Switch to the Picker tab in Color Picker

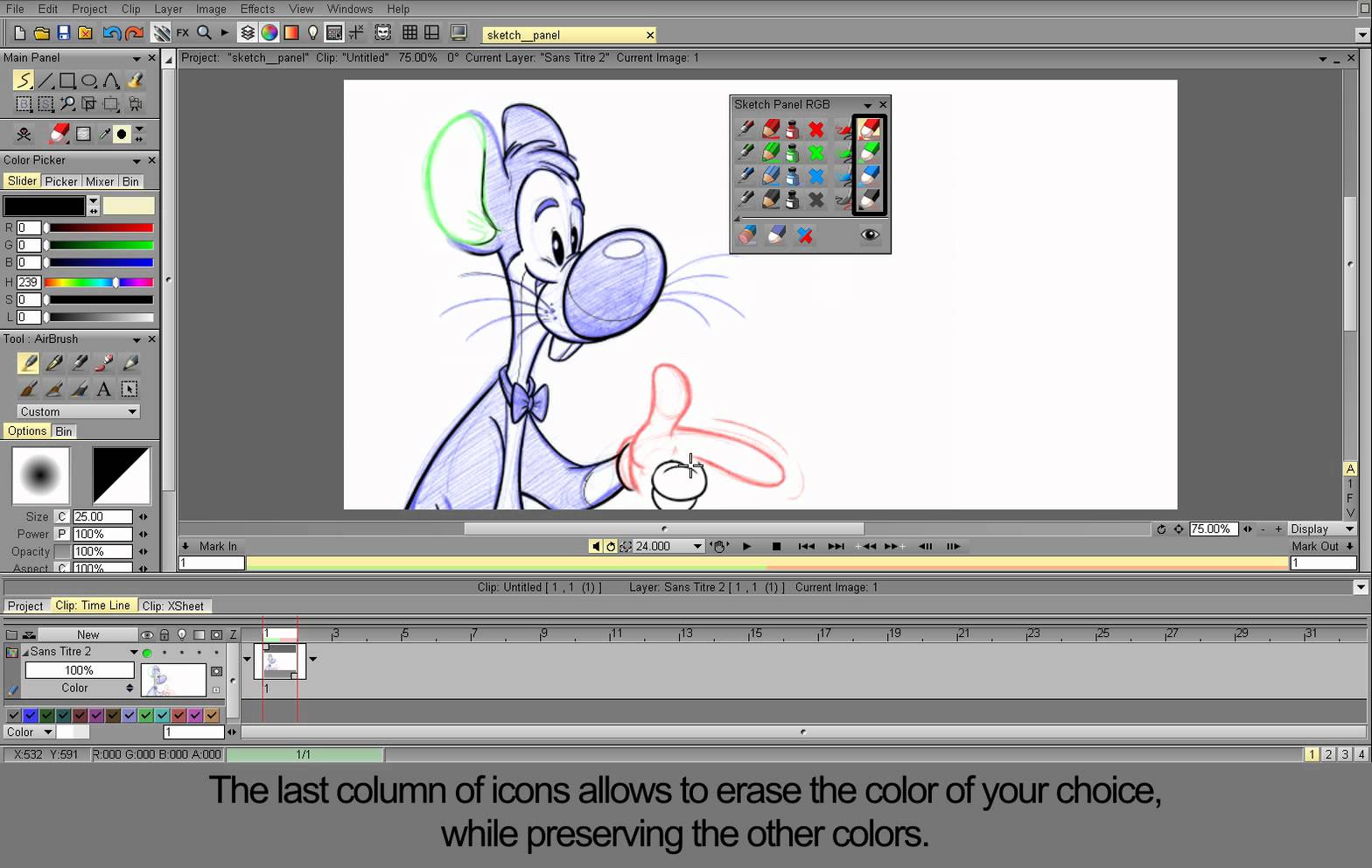(x=61, y=181)
